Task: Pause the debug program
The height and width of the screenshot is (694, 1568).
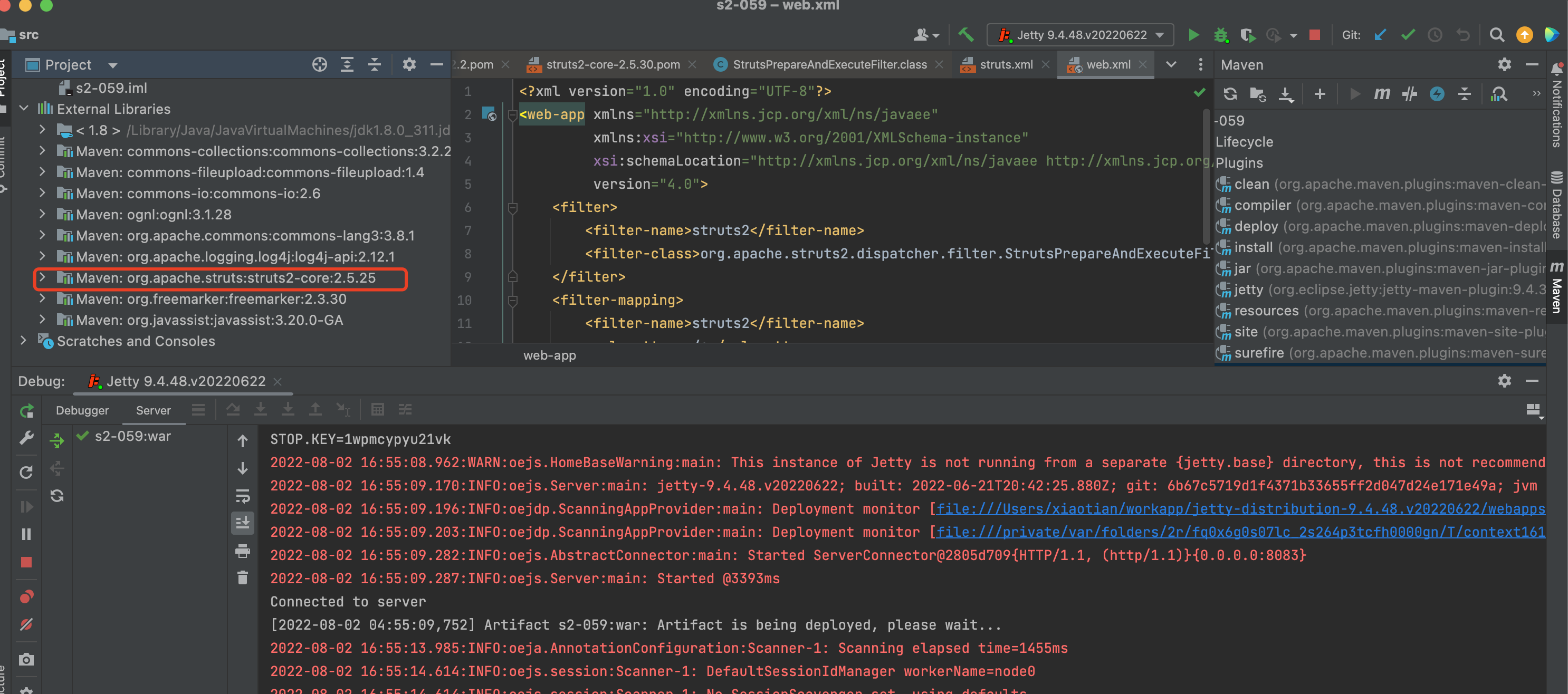Action: (x=26, y=534)
